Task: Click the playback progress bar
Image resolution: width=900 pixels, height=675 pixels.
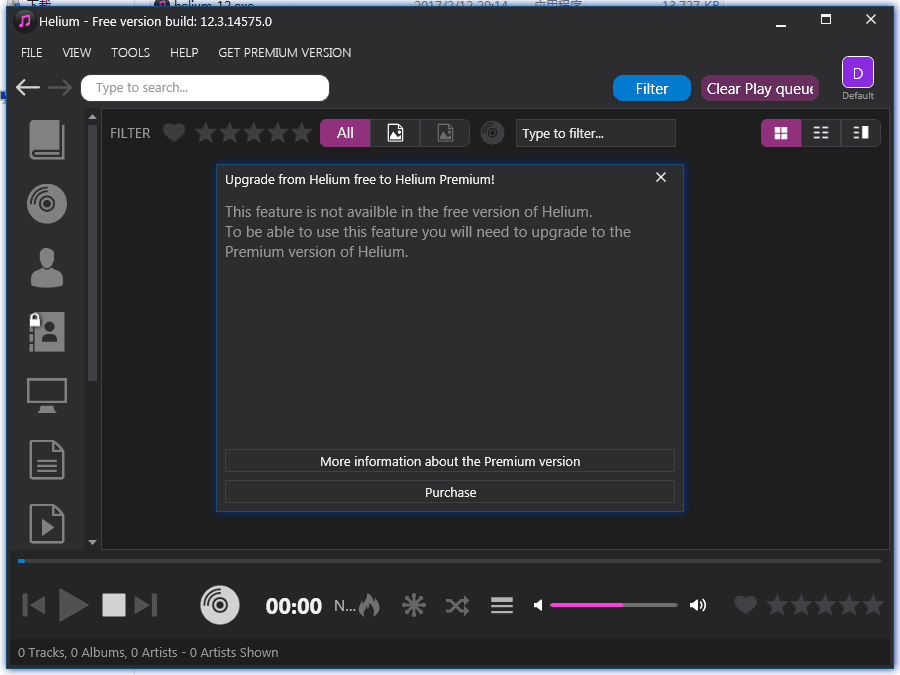Action: click(450, 561)
